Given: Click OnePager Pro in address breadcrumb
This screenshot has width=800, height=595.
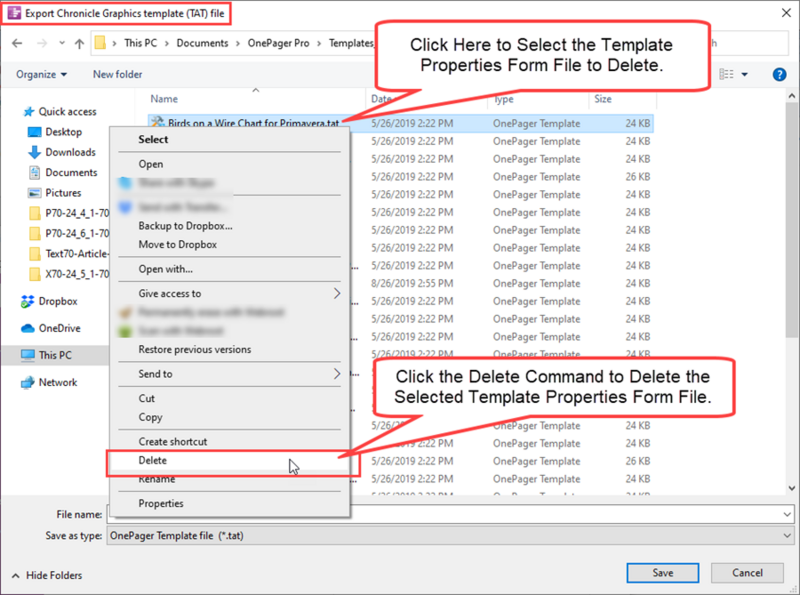Looking at the screenshot, I should [279, 43].
